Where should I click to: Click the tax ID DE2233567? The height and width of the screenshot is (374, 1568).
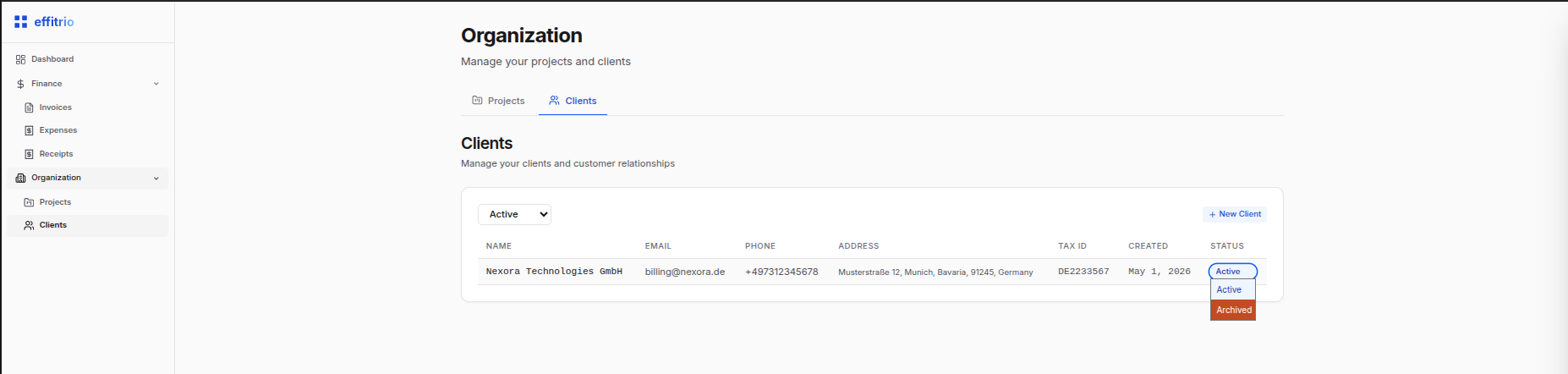click(x=1083, y=272)
